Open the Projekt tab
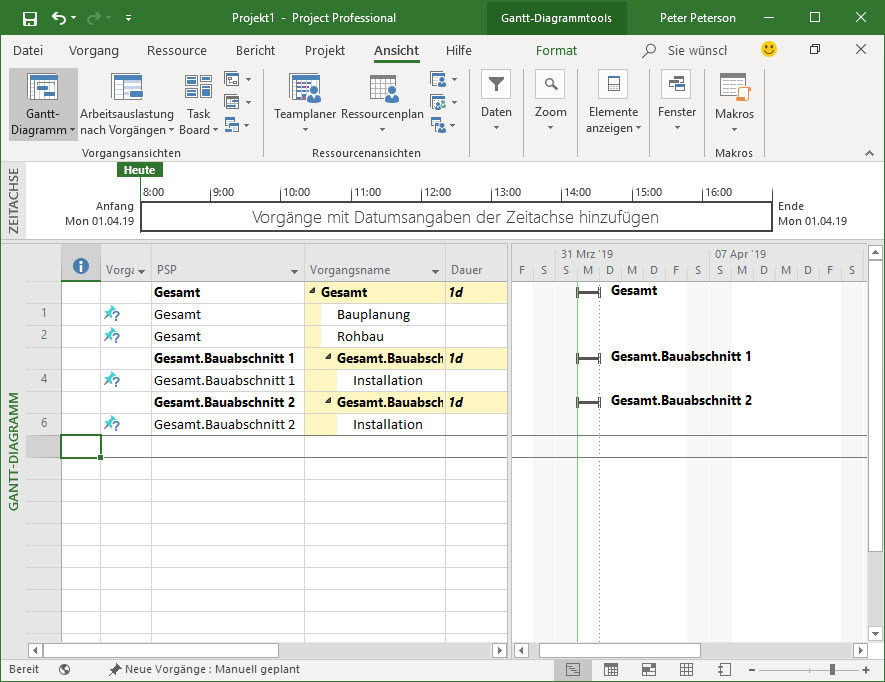The width and height of the screenshot is (885, 682). (325, 51)
